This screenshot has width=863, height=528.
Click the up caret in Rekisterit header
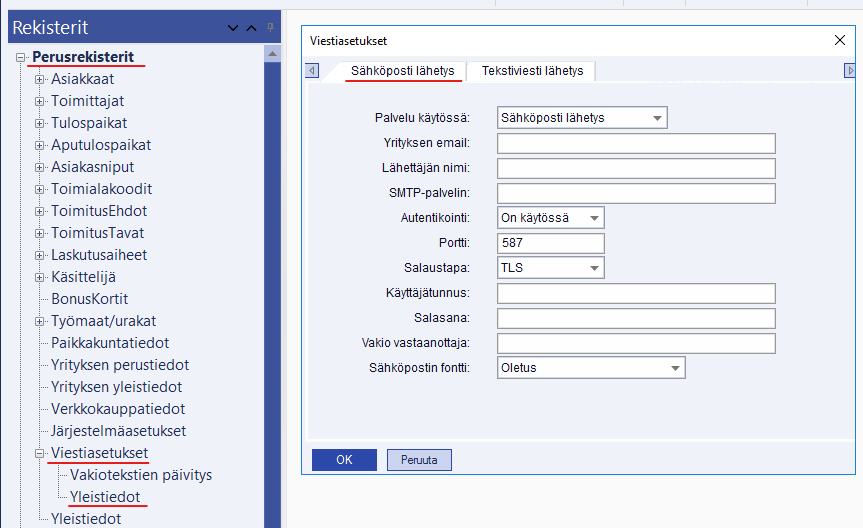click(252, 28)
